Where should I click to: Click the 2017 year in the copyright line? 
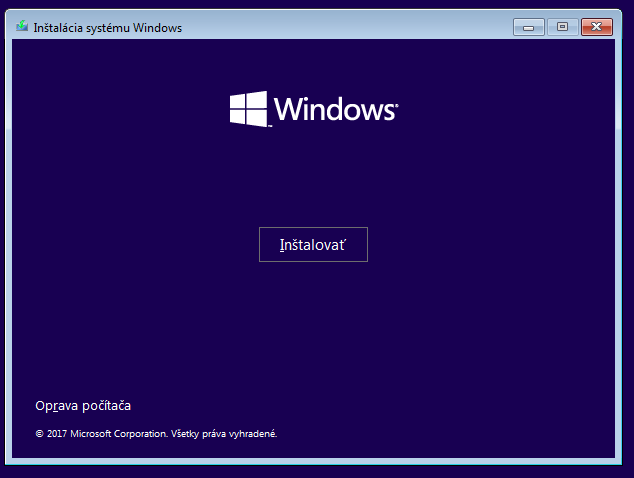58,434
